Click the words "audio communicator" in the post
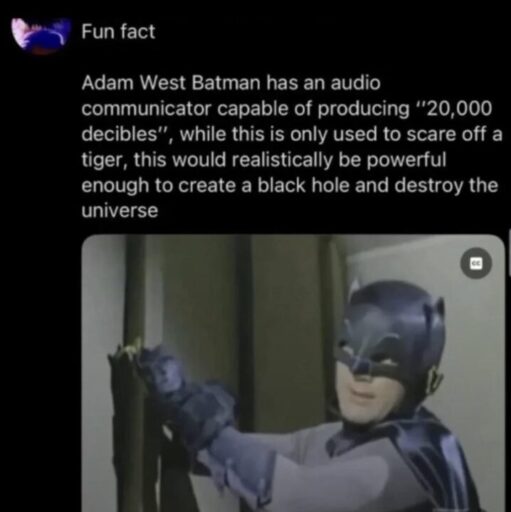The image size is (511, 512). 231,96
